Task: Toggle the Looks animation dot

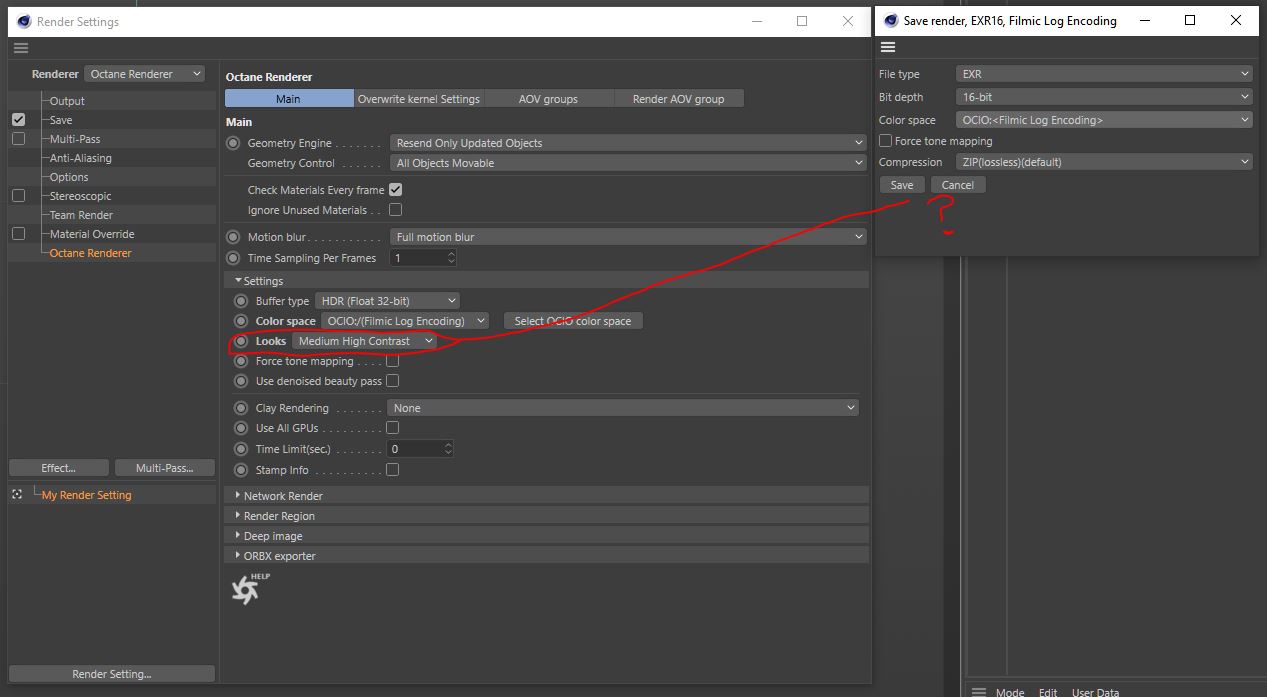Action: point(240,341)
